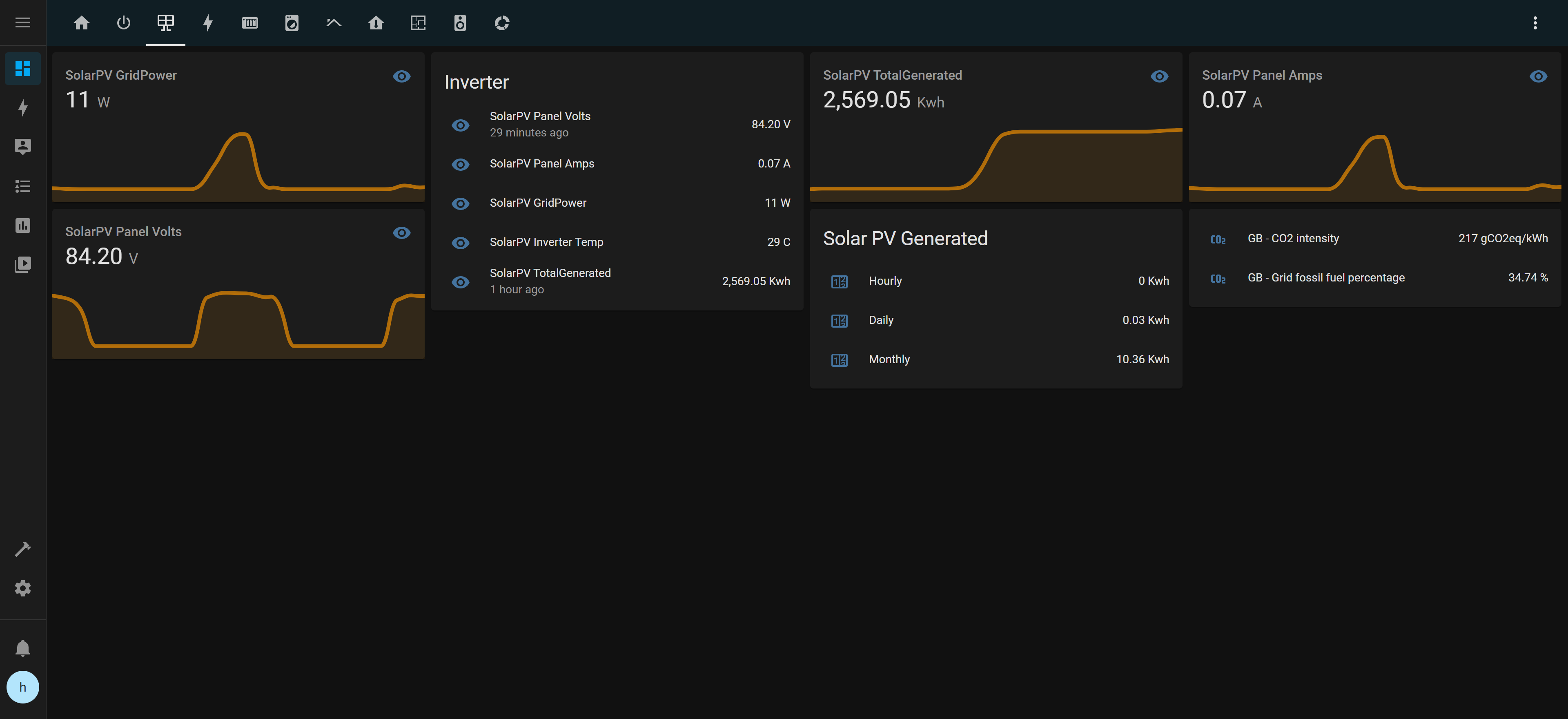Screen dimensions: 1568x719
Task: Open Developer Tools hammer icon
Action: (x=22, y=549)
